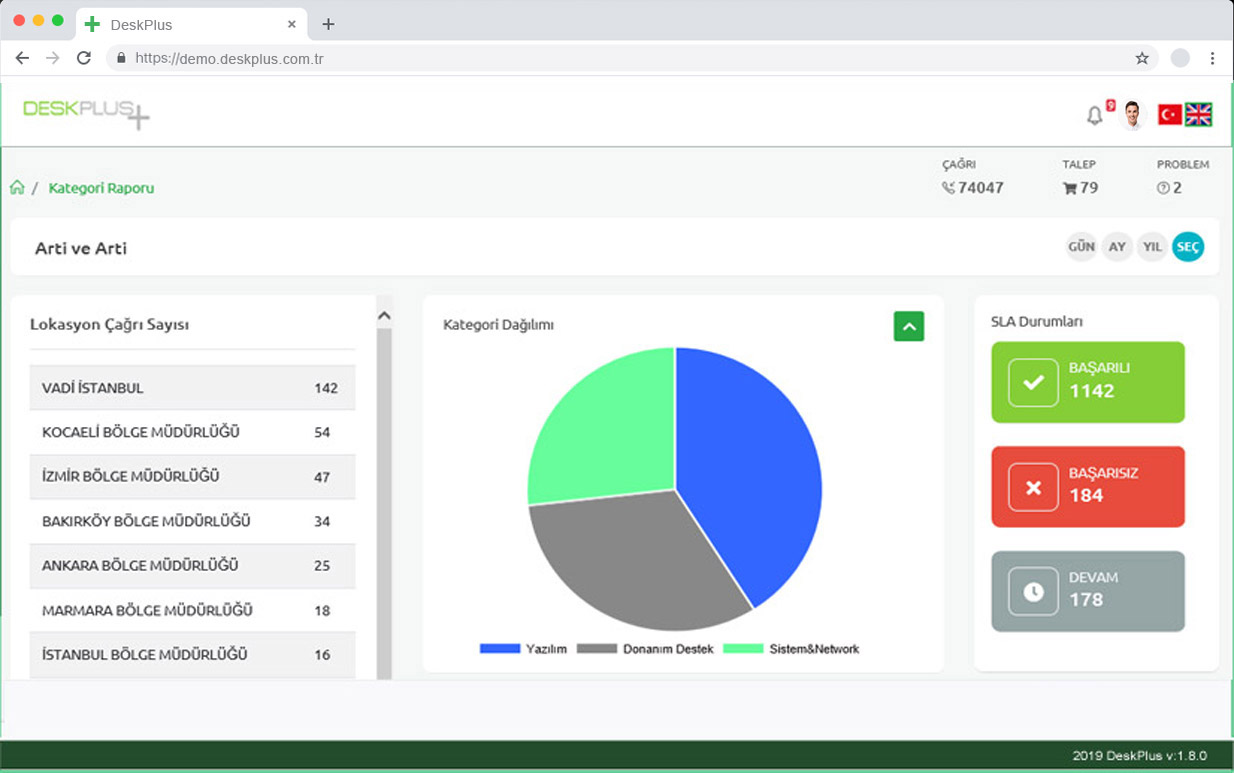This screenshot has height=773, width=1234.
Task: Open a new browser tab
Action: 328,24
